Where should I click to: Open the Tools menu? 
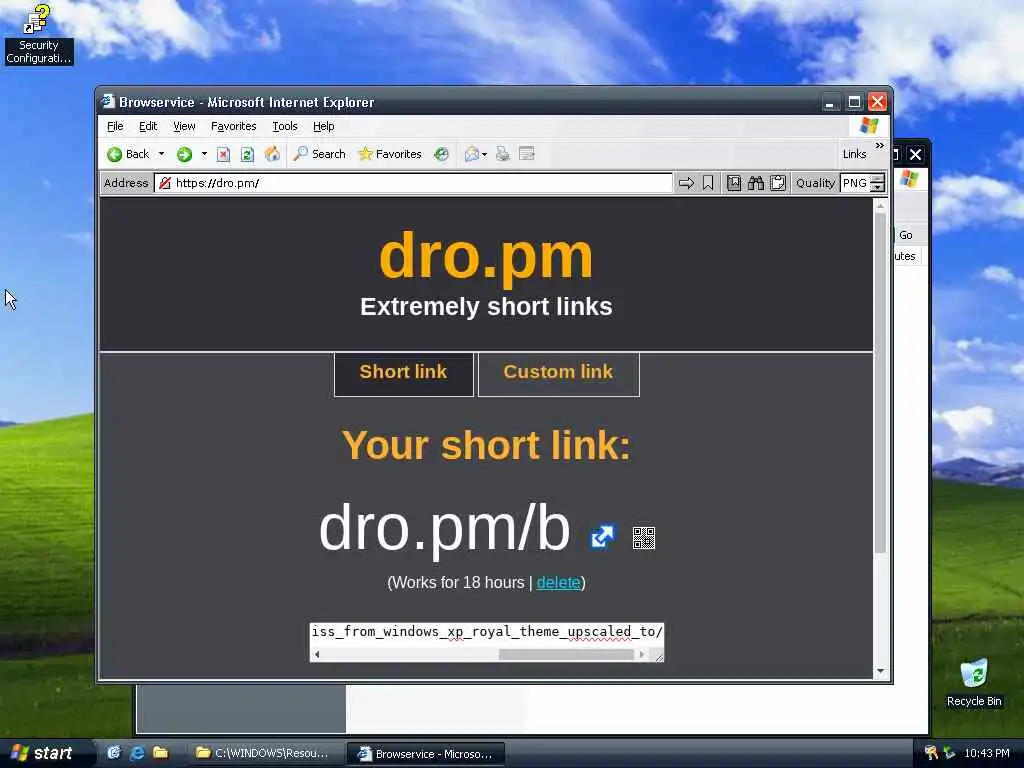[x=285, y=126]
